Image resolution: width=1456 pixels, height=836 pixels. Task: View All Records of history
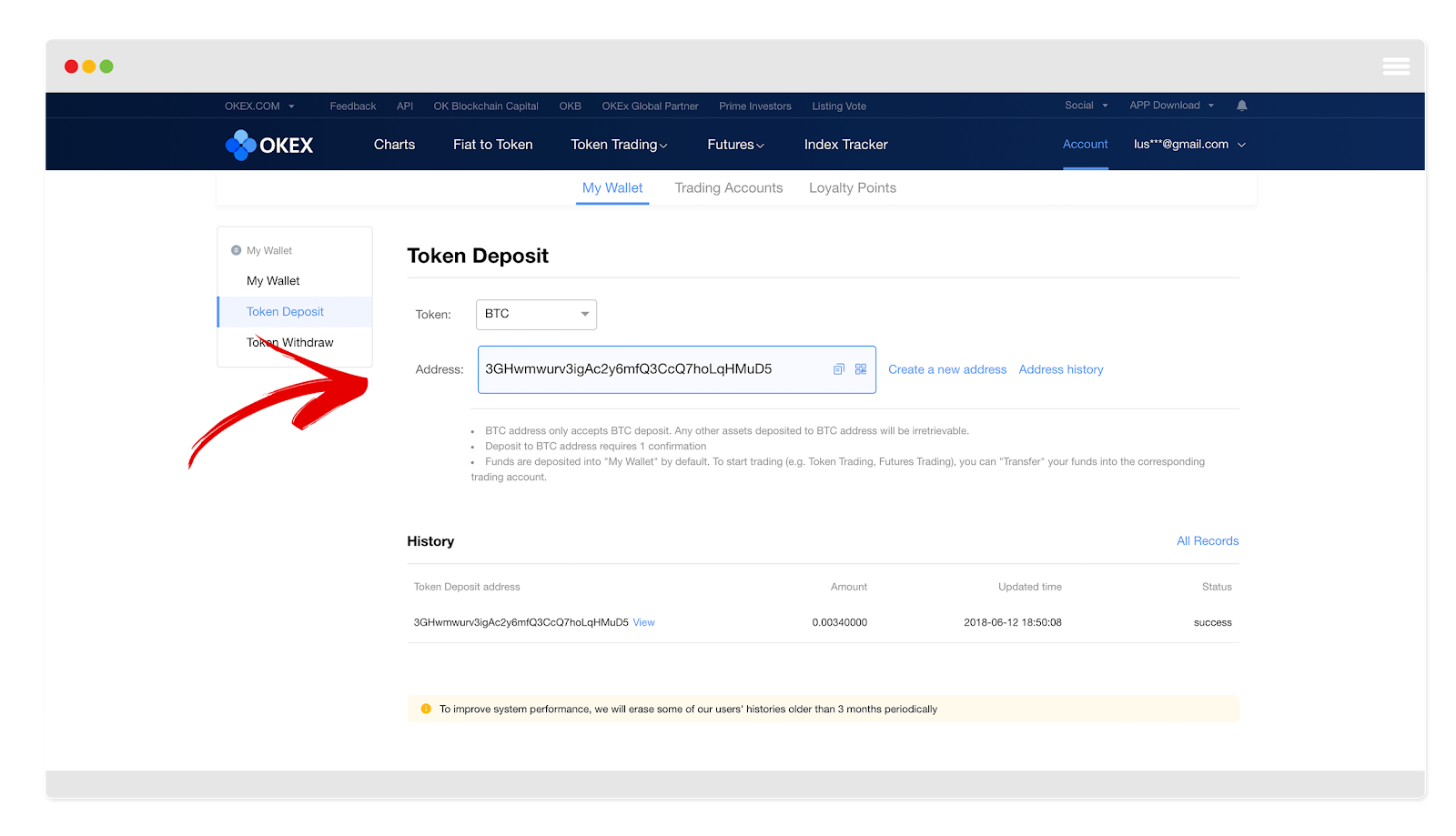pos(1208,540)
